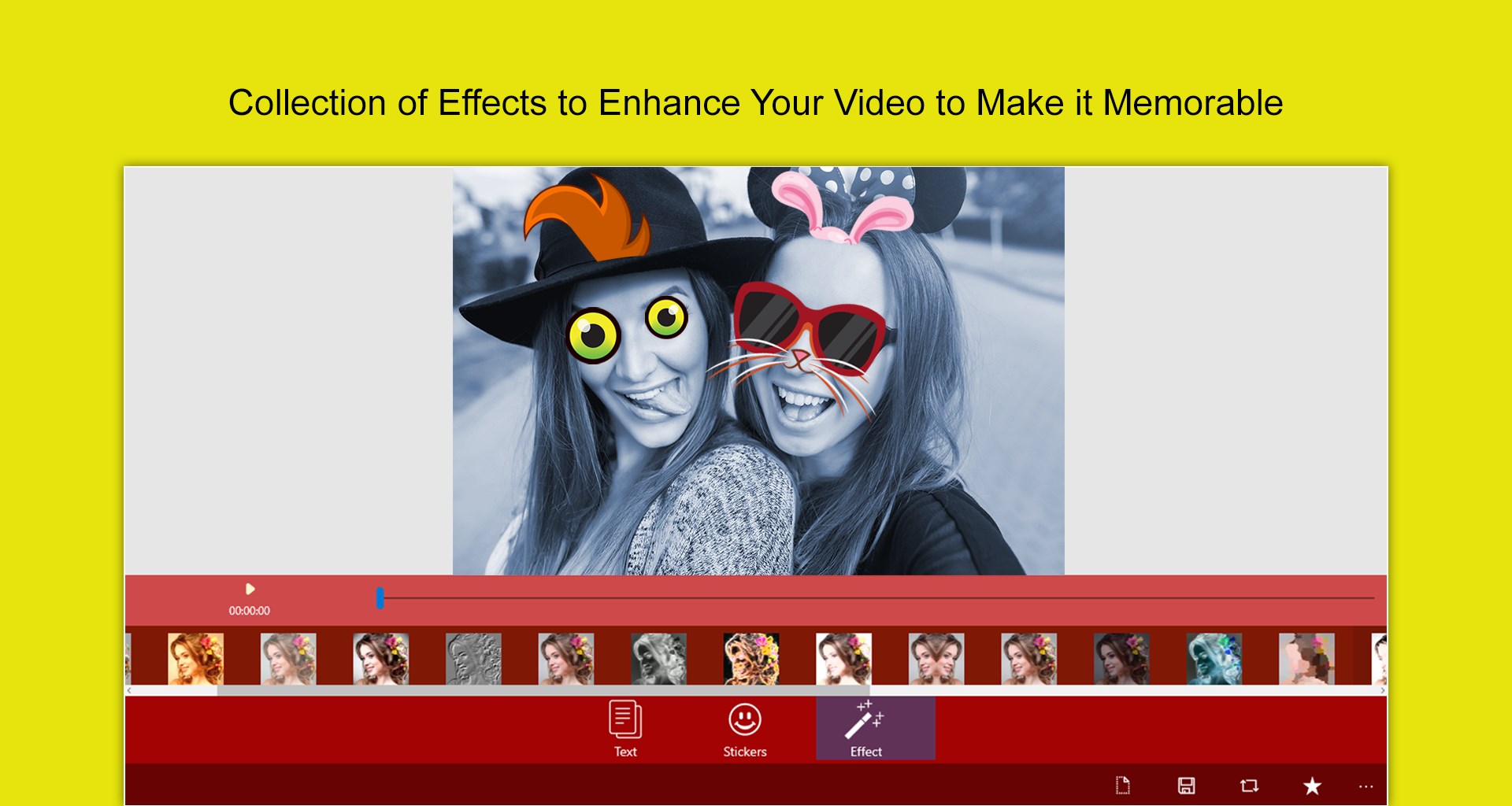The image size is (1512, 806).
Task: Click the star favorite icon
Action: coord(1312,786)
